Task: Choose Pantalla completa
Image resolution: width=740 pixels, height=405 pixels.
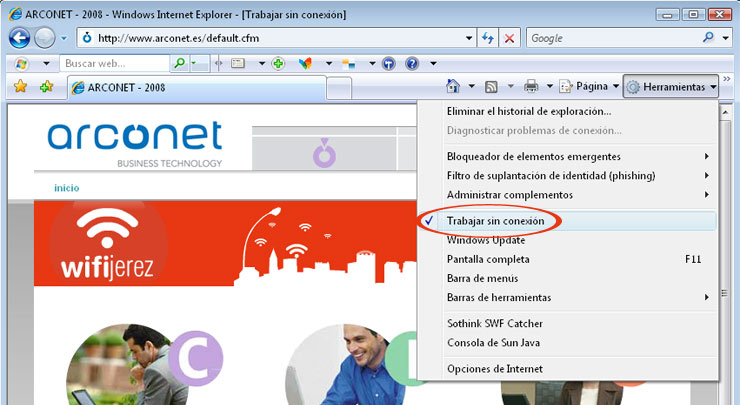Action: (568, 259)
